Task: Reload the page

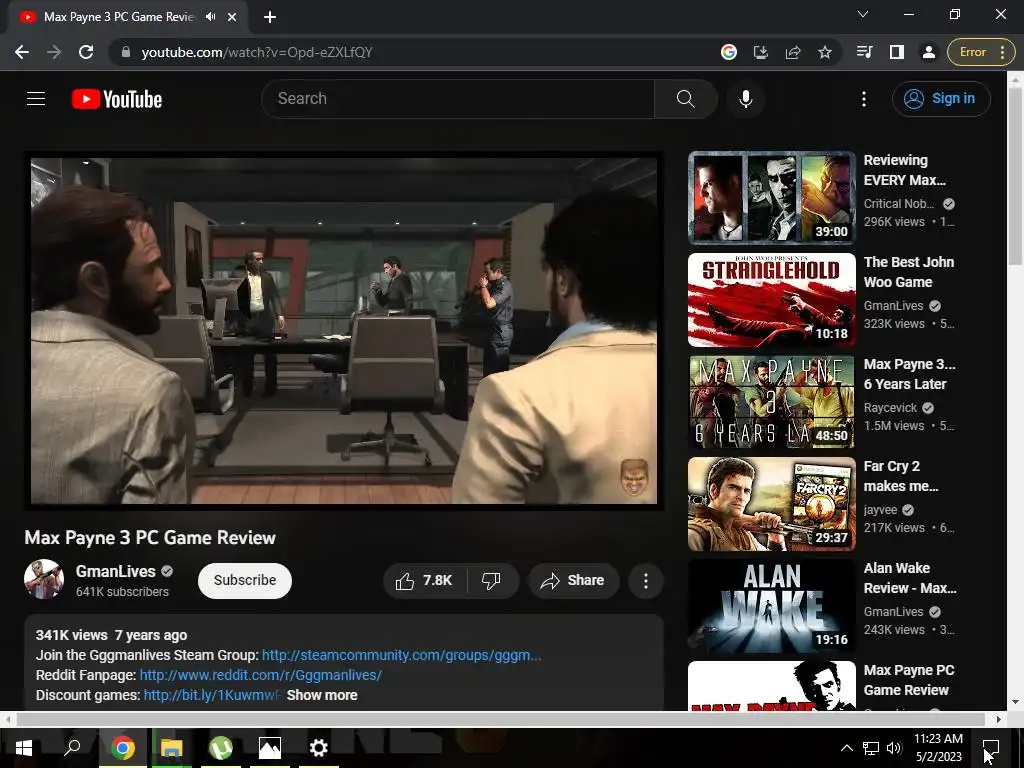Action: point(86,52)
